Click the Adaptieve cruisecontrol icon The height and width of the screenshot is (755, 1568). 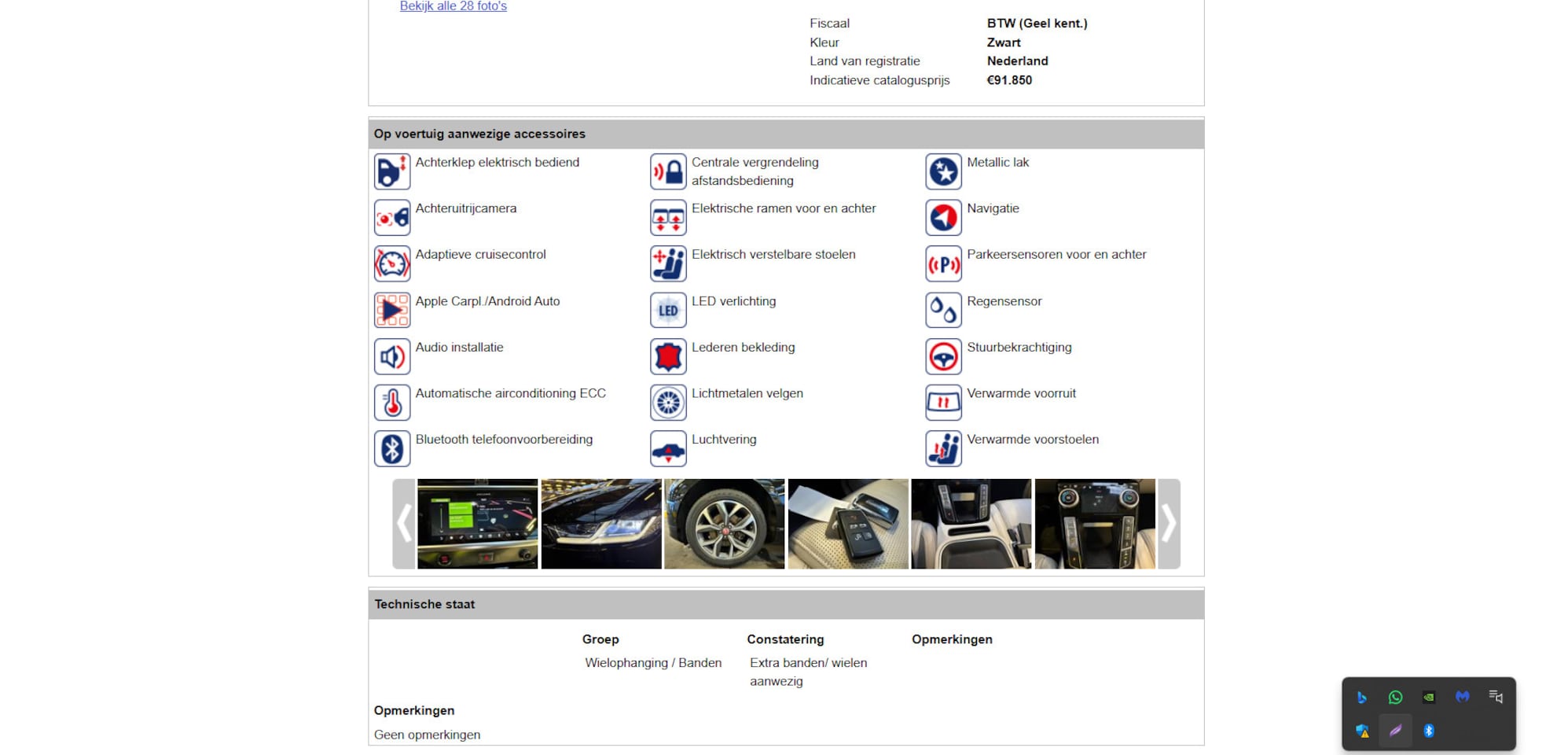coord(391,264)
